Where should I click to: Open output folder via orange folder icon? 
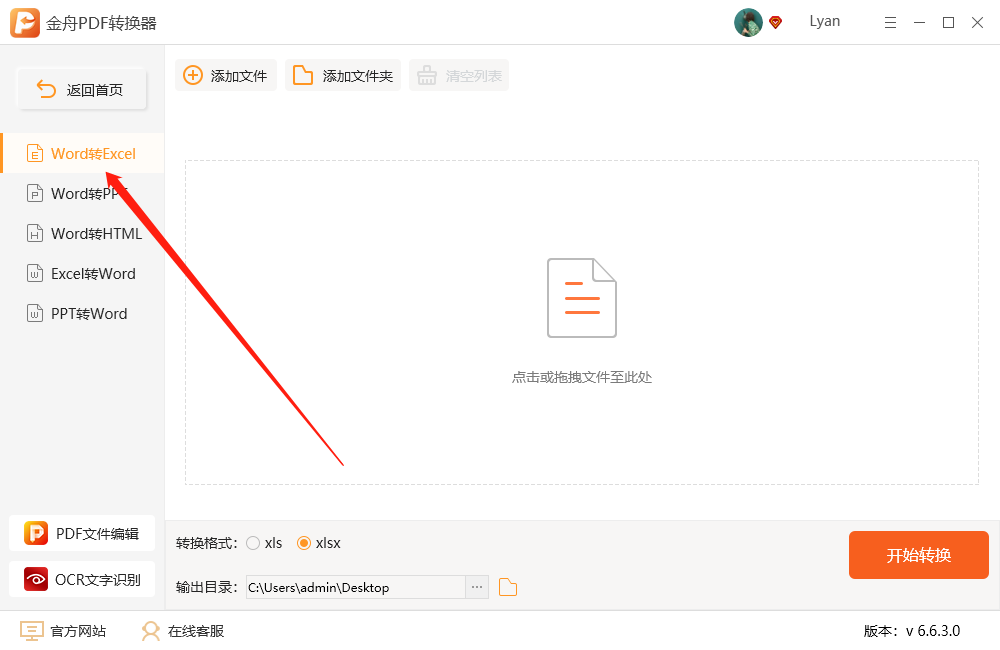point(508,587)
